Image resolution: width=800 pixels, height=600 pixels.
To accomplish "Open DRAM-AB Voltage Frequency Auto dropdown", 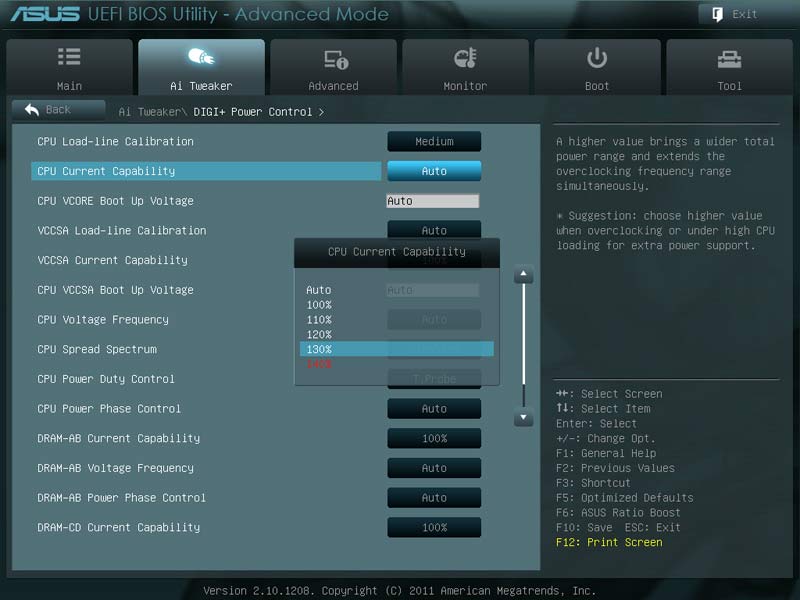I will (434, 468).
